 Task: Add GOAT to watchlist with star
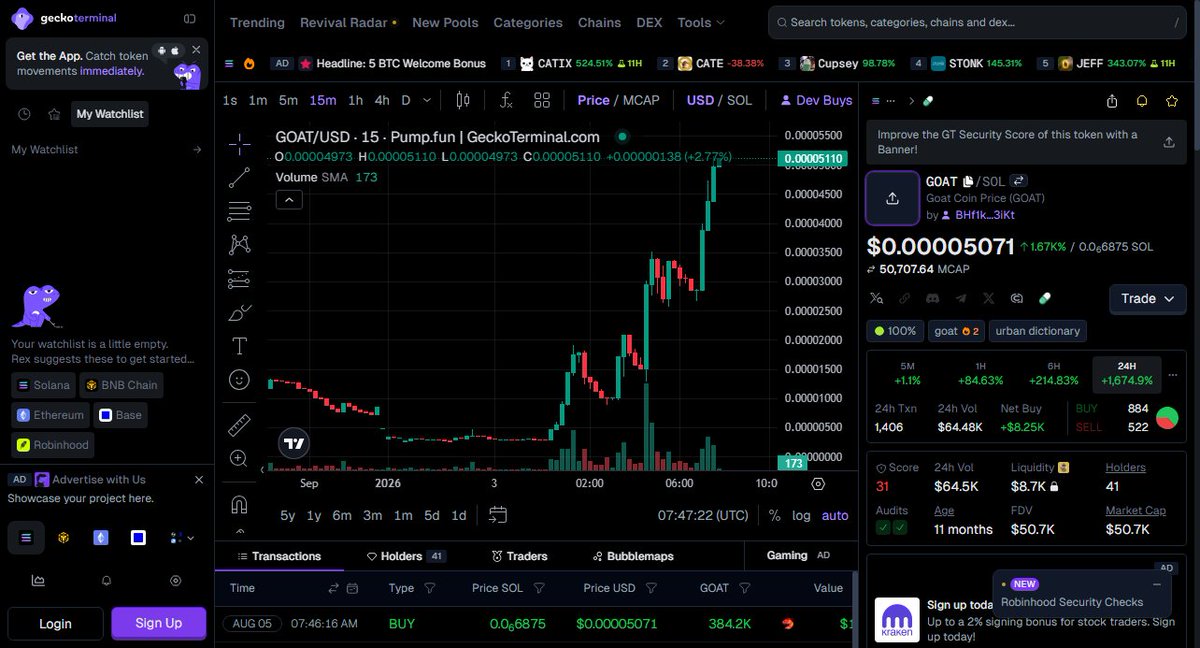[1171, 101]
